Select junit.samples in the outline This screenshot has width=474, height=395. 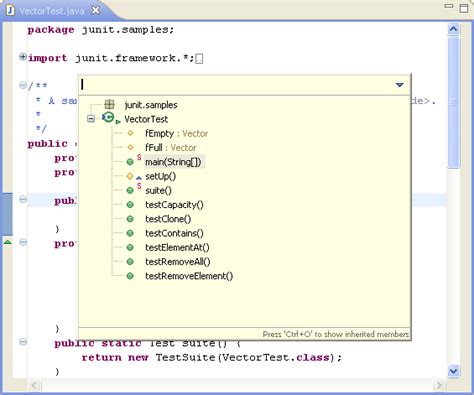coord(151,105)
